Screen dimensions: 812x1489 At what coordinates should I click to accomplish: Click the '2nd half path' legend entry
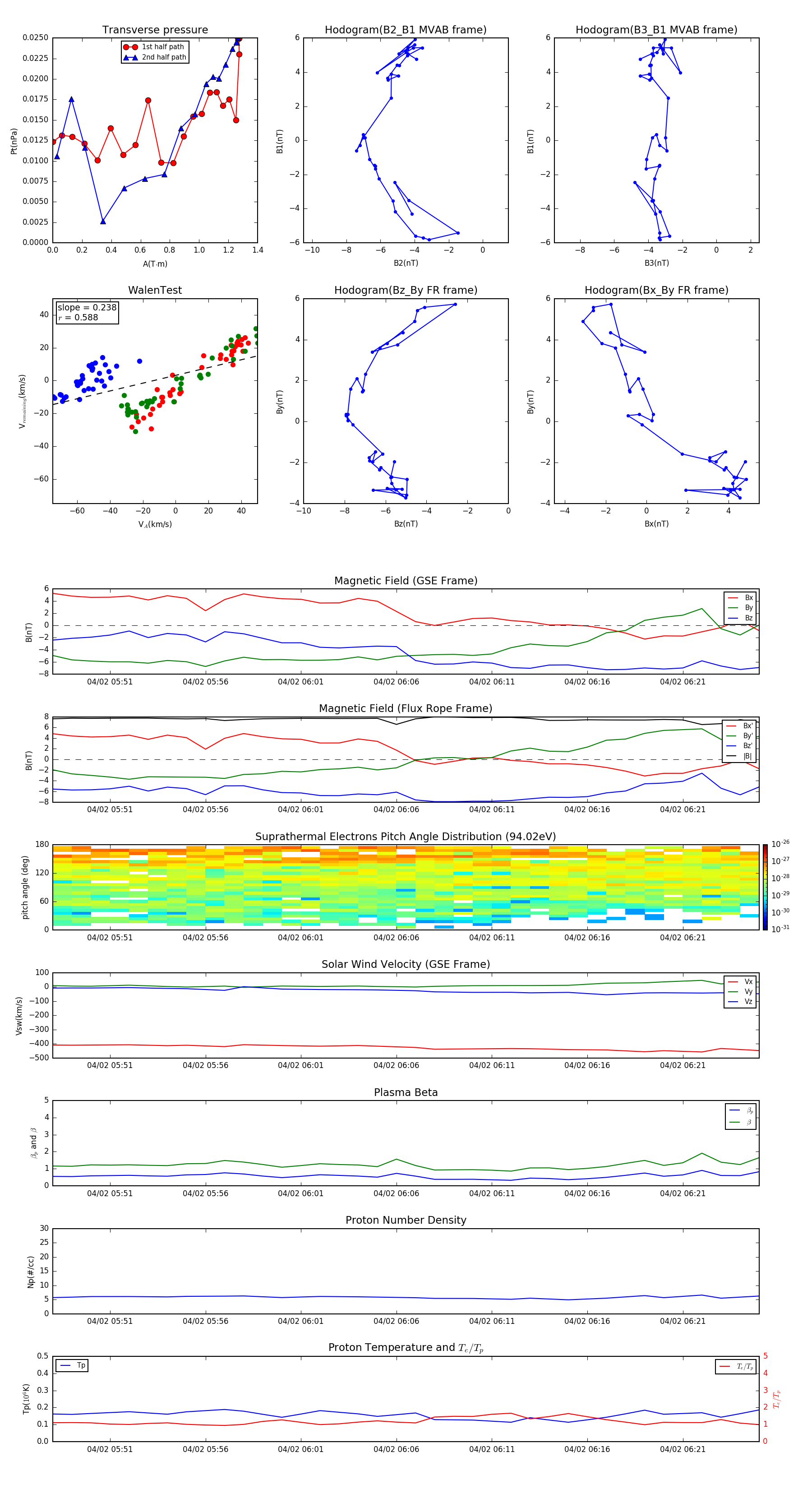tap(154, 57)
